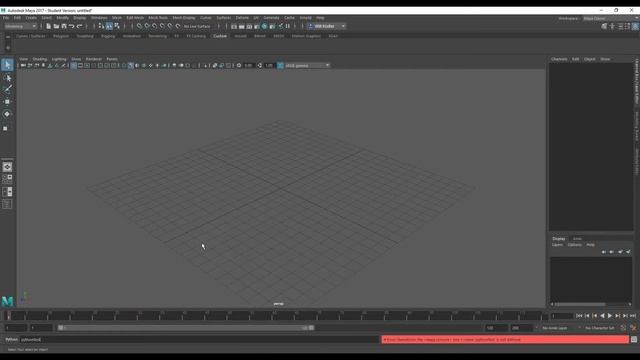Open the Create menu

[31, 18]
